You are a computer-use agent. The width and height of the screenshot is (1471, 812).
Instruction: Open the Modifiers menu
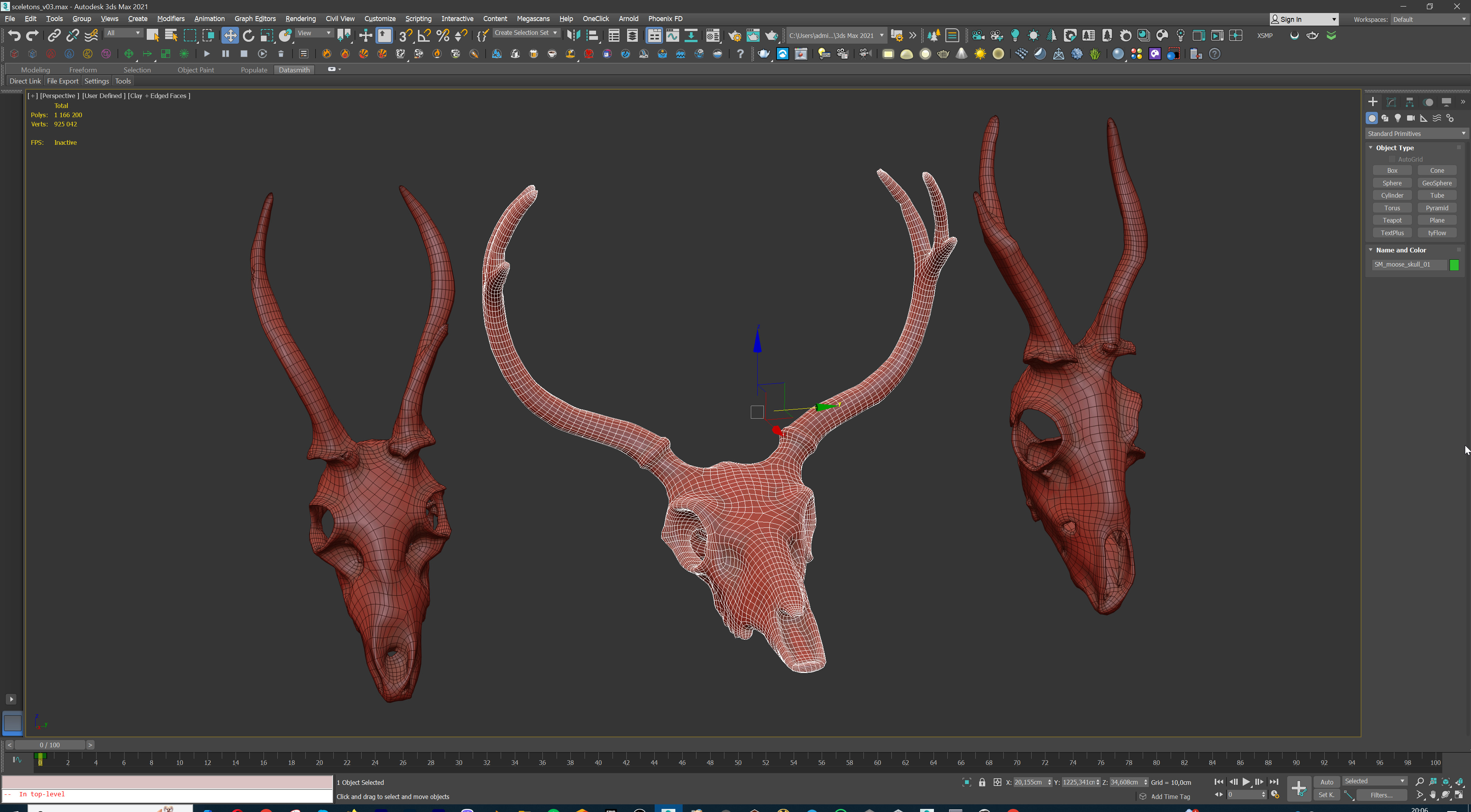[171, 18]
